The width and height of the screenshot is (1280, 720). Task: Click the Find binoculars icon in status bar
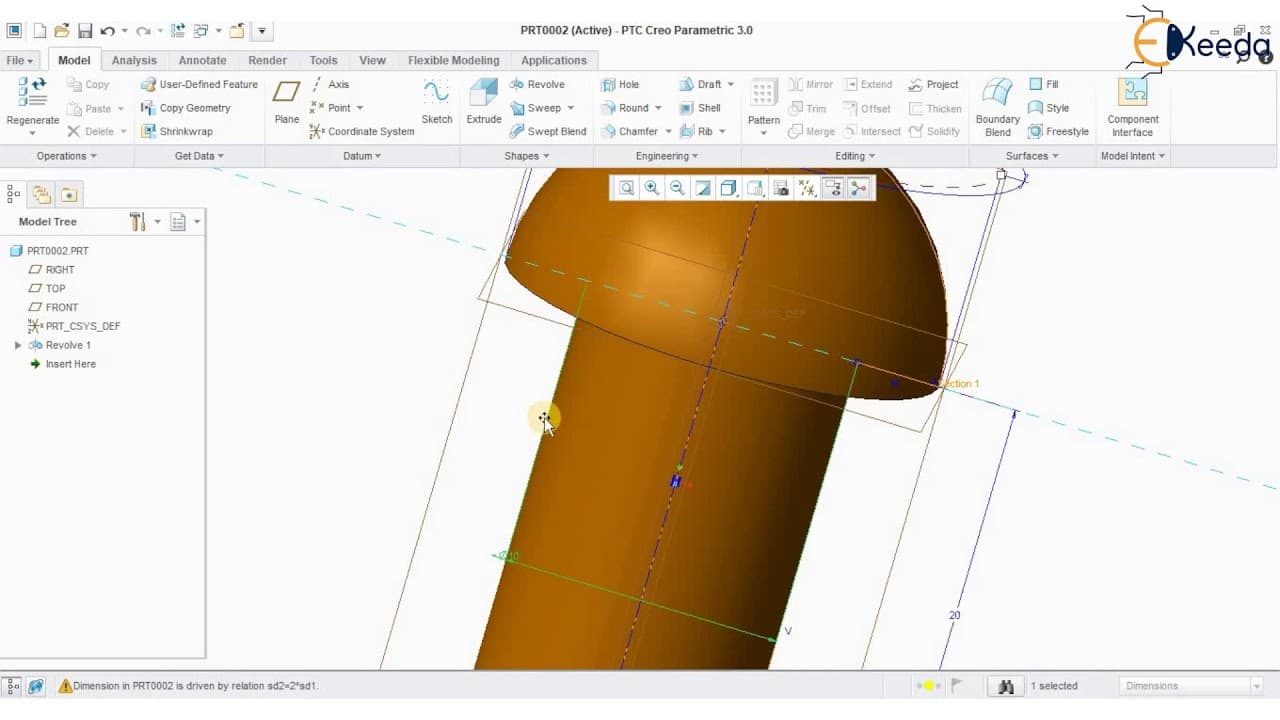1006,686
